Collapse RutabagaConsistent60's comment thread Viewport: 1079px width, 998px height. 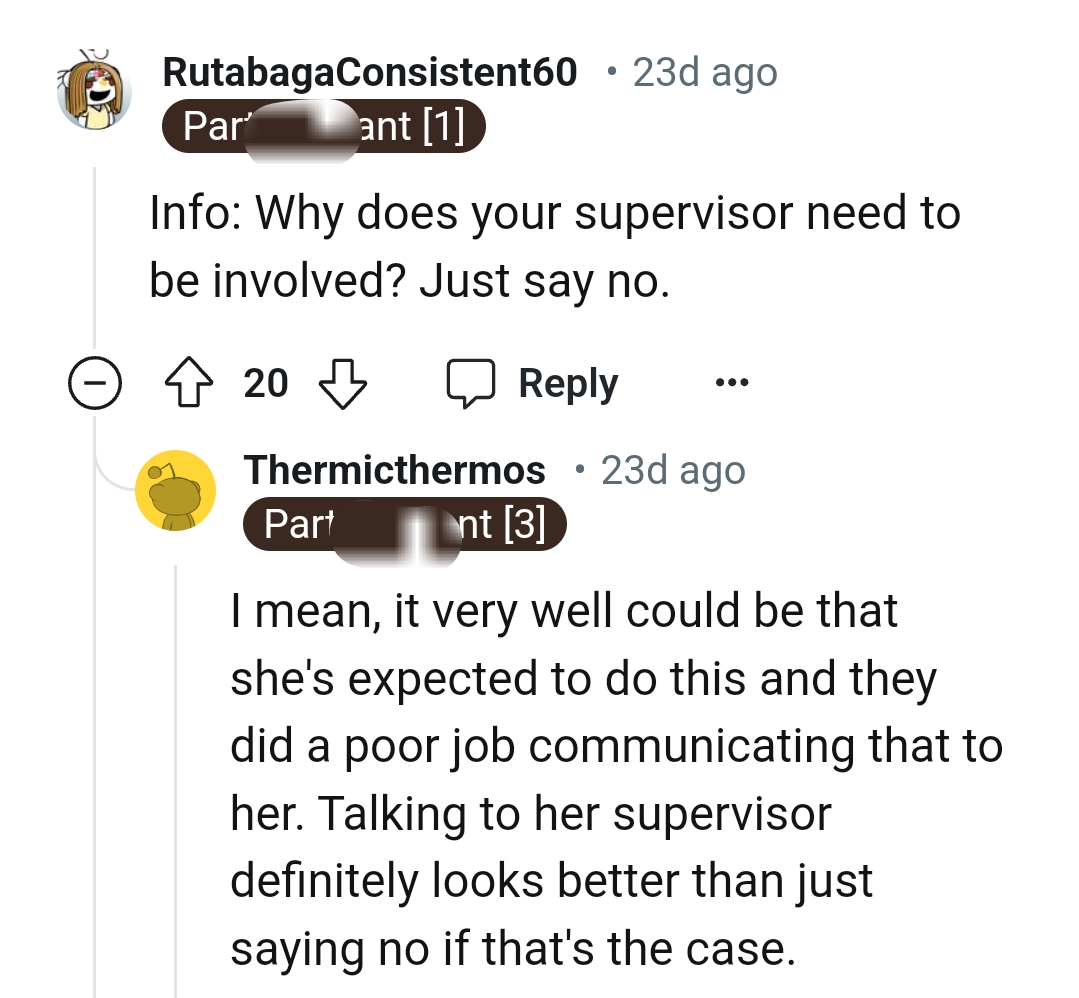[94, 382]
